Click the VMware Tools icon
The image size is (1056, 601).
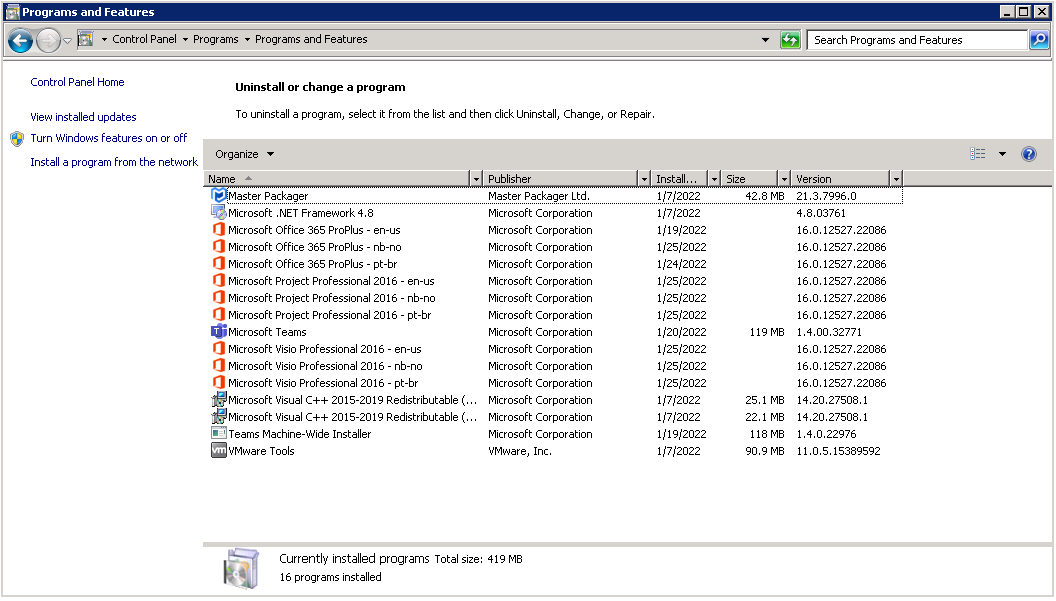coord(219,450)
